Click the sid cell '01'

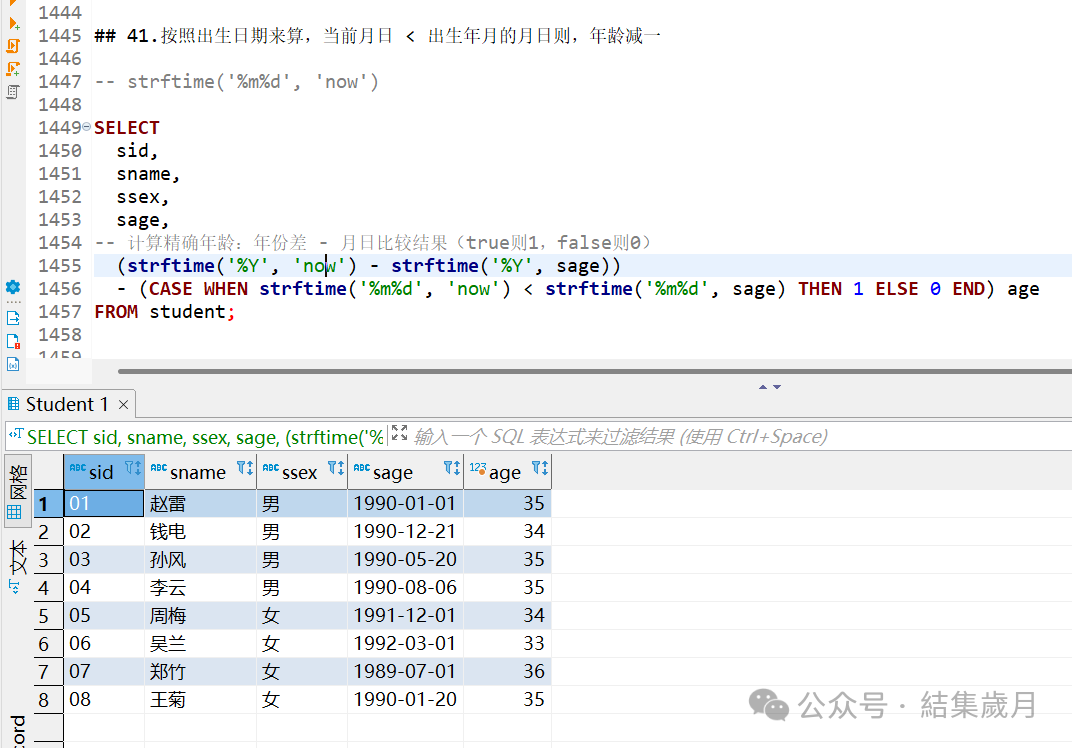click(104, 504)
